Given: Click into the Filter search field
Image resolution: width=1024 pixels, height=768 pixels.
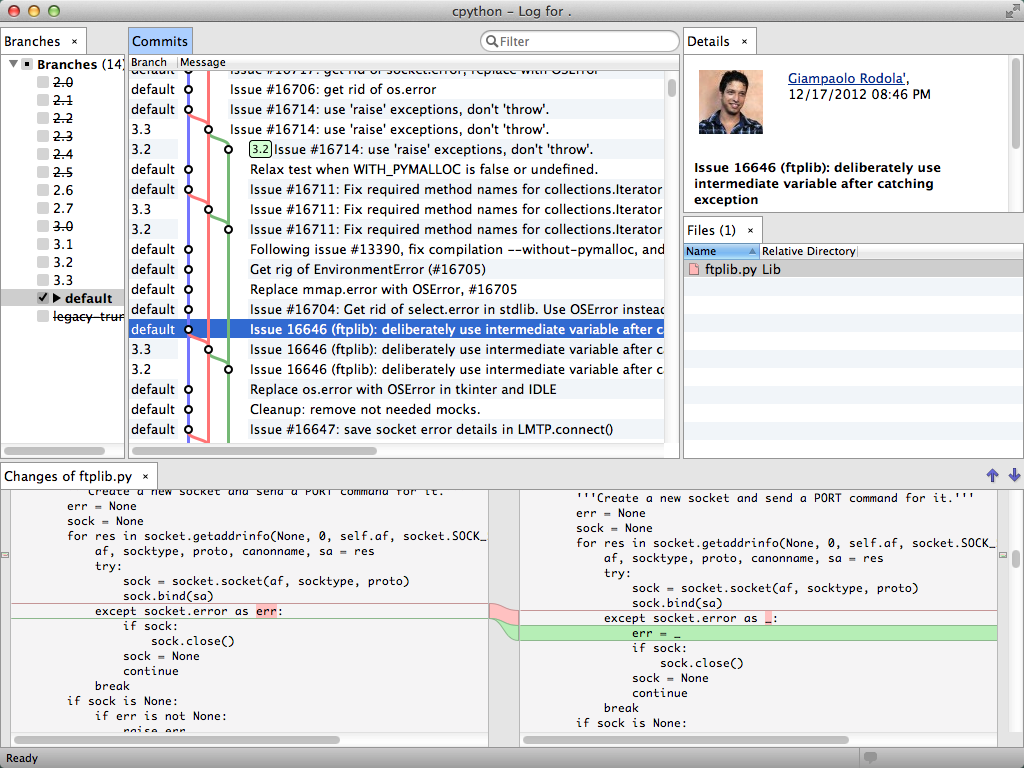Looking at the screenshot, I should coord(580,41).
